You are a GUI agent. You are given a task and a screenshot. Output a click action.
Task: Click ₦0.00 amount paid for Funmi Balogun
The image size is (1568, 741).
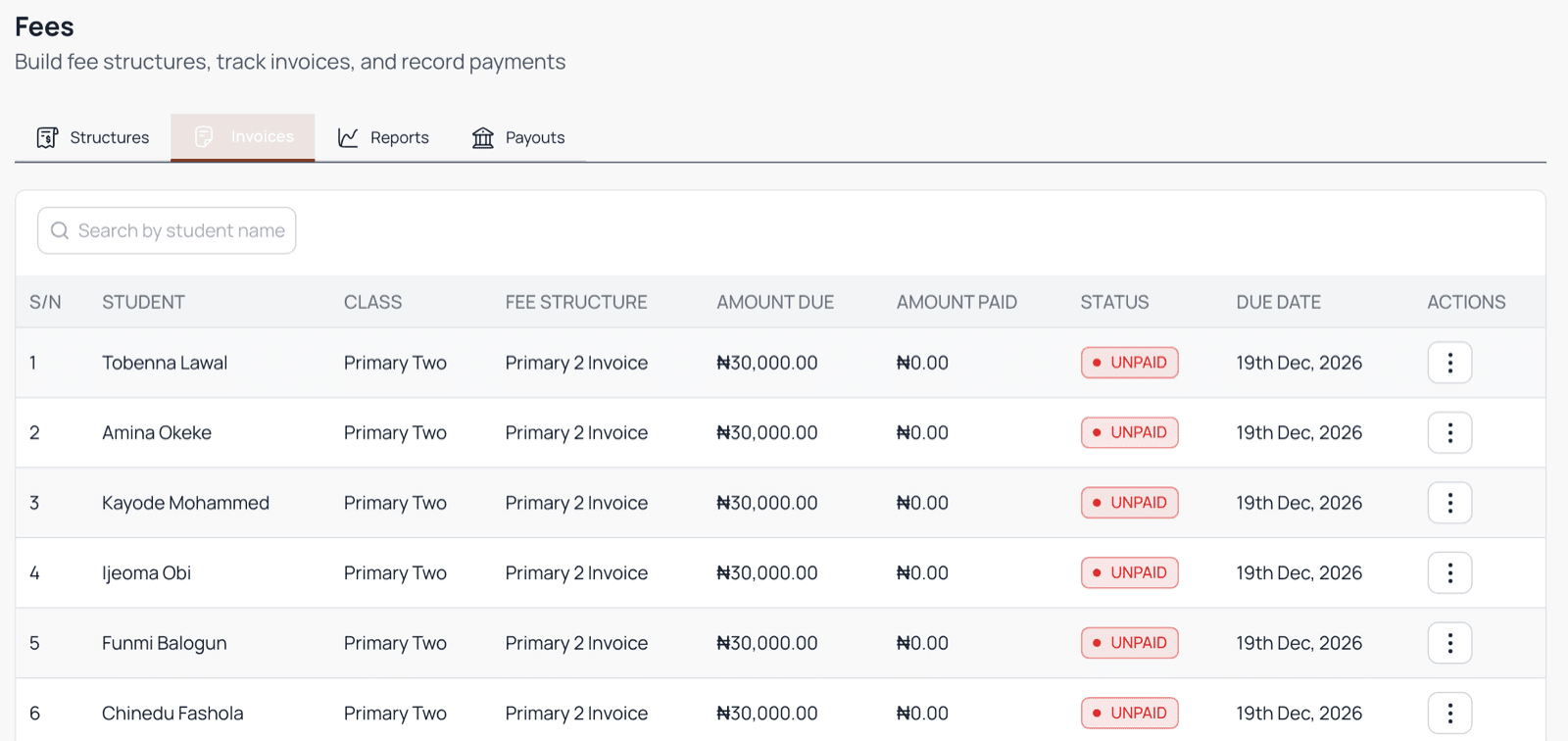tap(922, 643)
